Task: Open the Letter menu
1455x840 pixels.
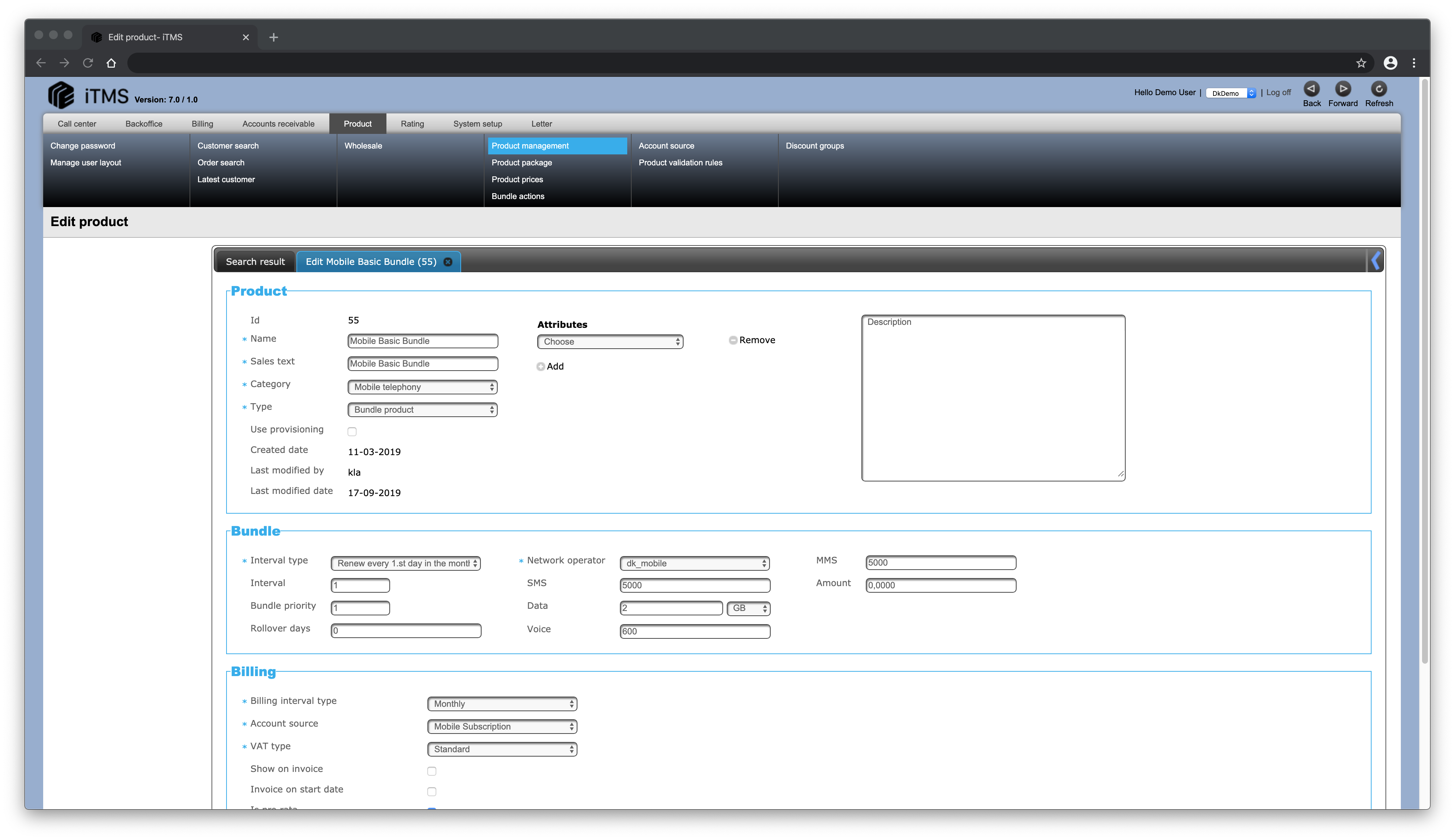Action: pos(541,124)
